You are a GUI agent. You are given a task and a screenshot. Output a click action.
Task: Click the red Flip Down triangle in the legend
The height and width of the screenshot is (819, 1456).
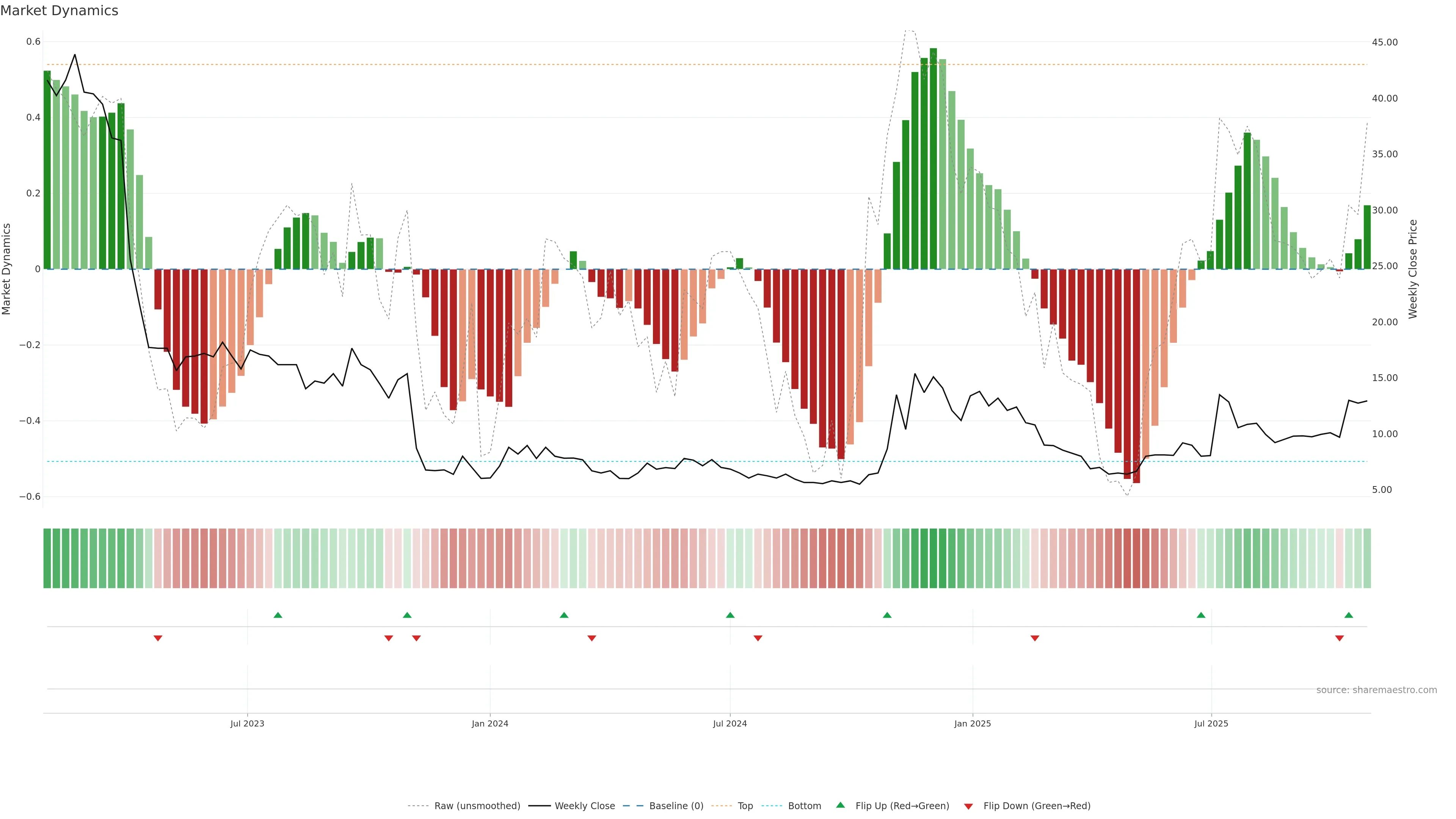(968, 806)
